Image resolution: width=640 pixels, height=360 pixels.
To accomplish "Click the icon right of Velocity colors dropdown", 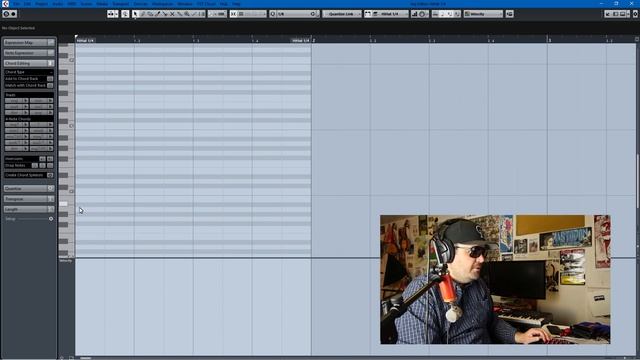I will (x=509, y=14).
